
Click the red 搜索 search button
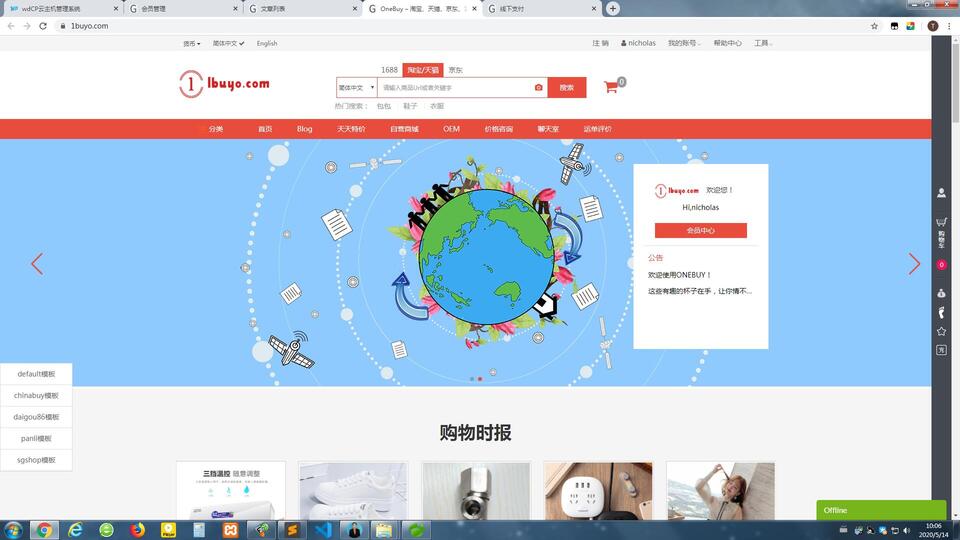[567, 88]
